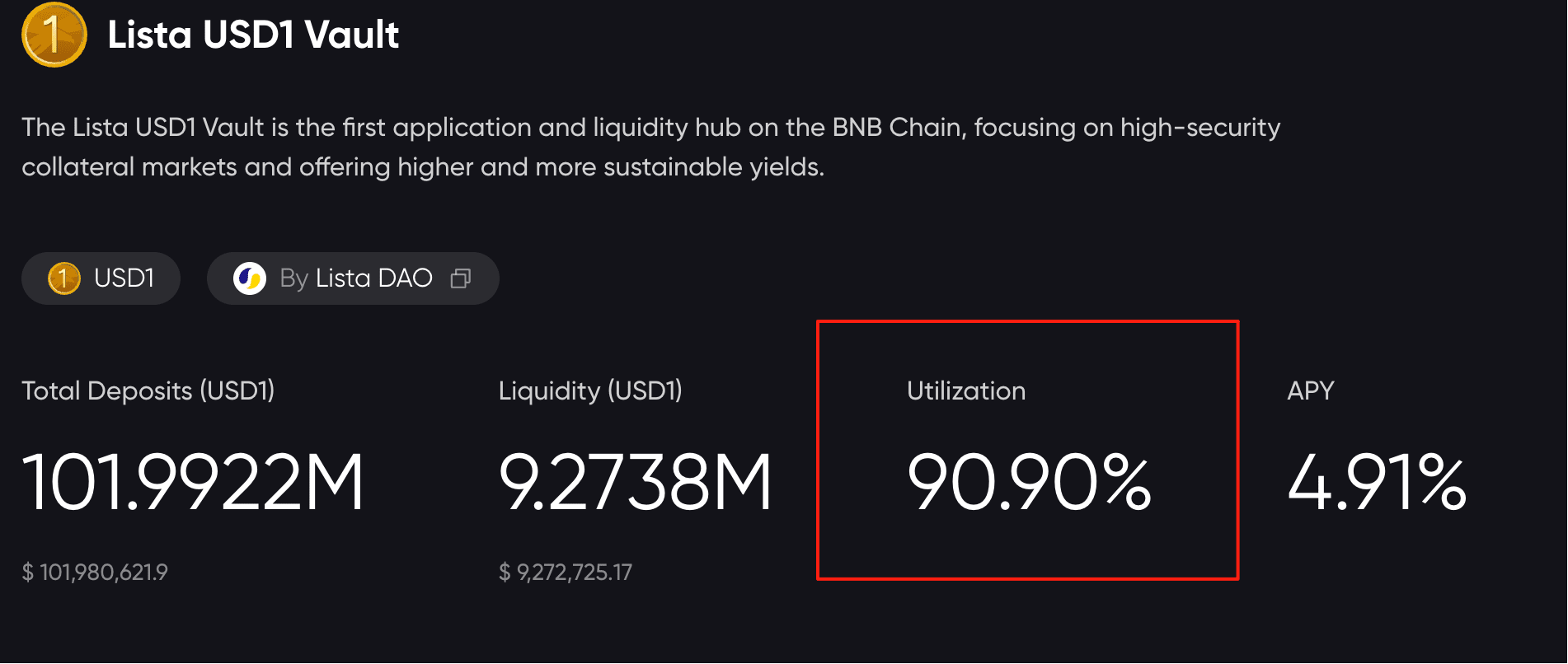Click the 4.91% APY value
Screen dimensions: 1568x664
(1377, 482)
